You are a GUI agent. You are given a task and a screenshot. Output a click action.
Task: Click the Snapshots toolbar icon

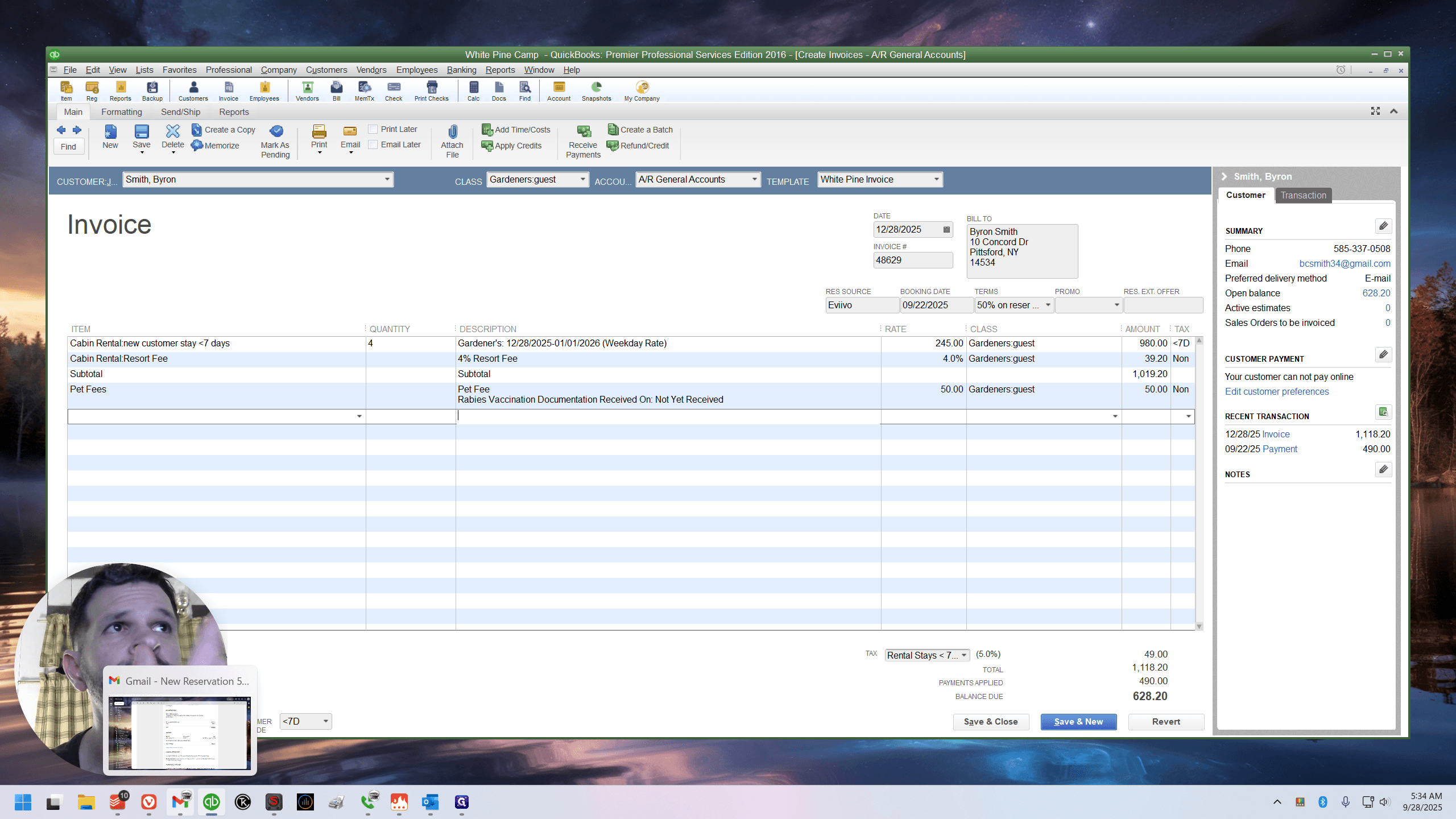596,87
